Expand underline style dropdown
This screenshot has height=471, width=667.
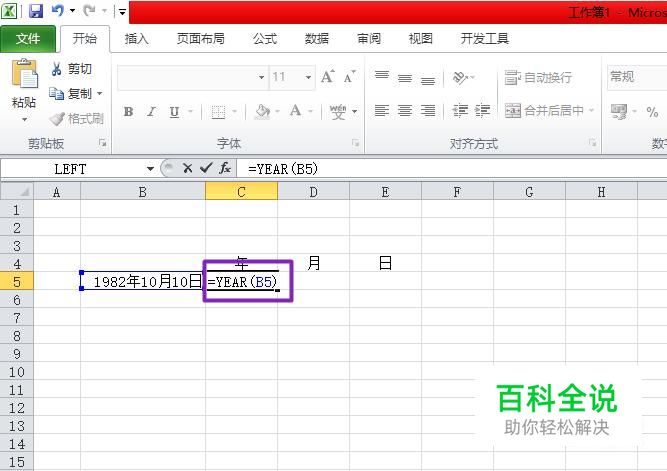pos(191,112)
